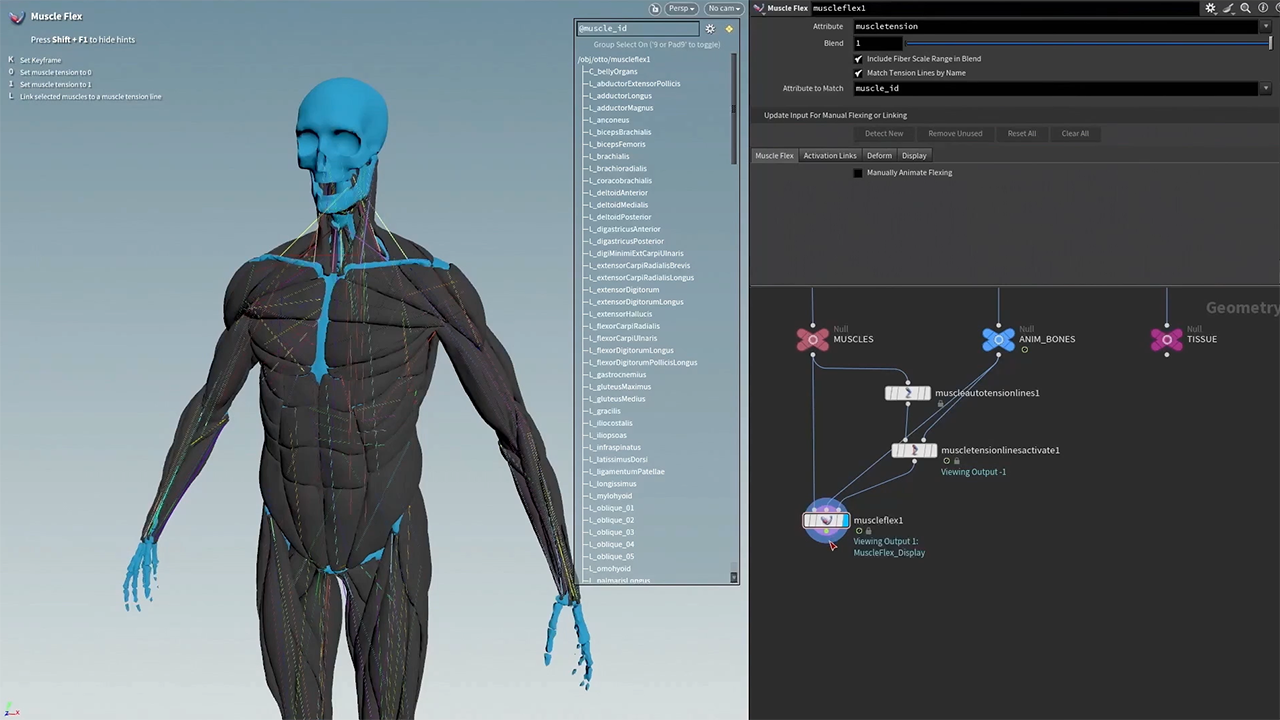Open the Attribute dropdown arrow
This screenshot has height=720, width=1280.
[1265, 27]
